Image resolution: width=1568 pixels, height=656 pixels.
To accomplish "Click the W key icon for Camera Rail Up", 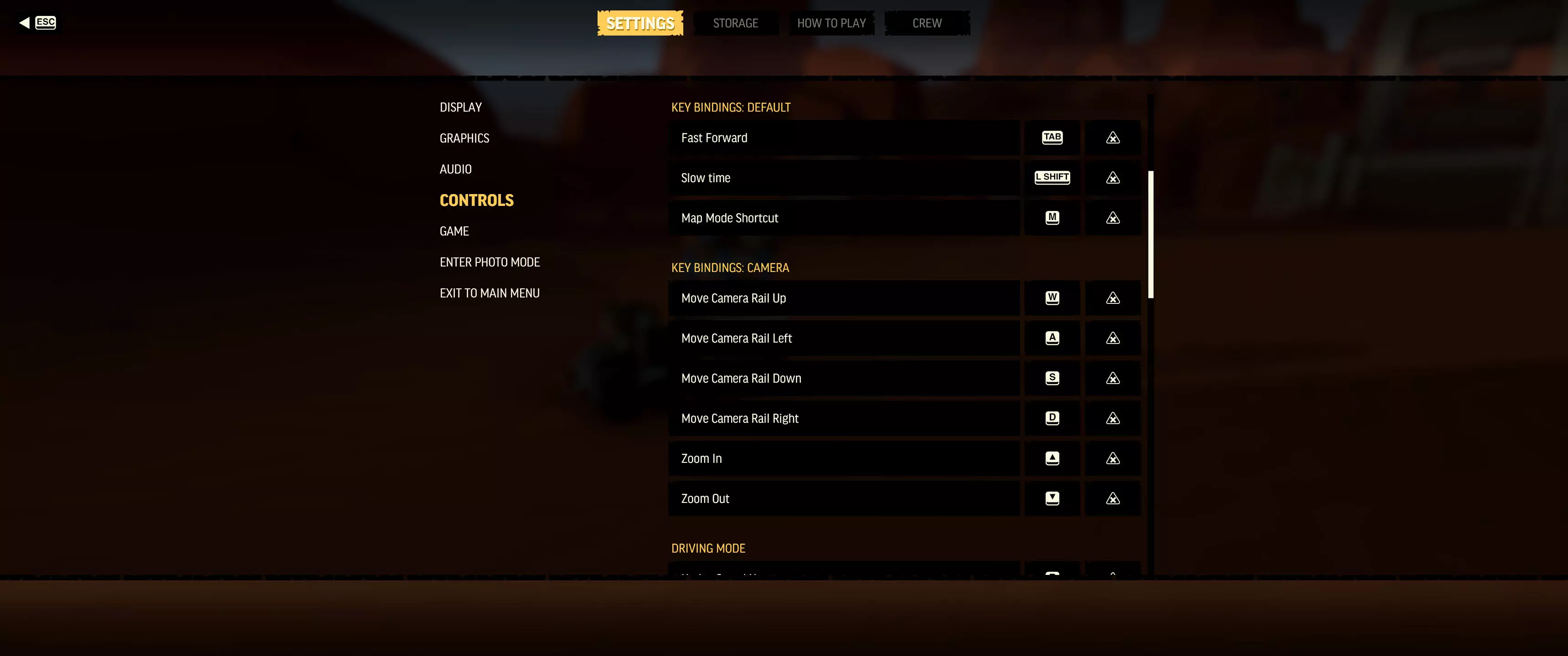I will tap(1052, 298).
